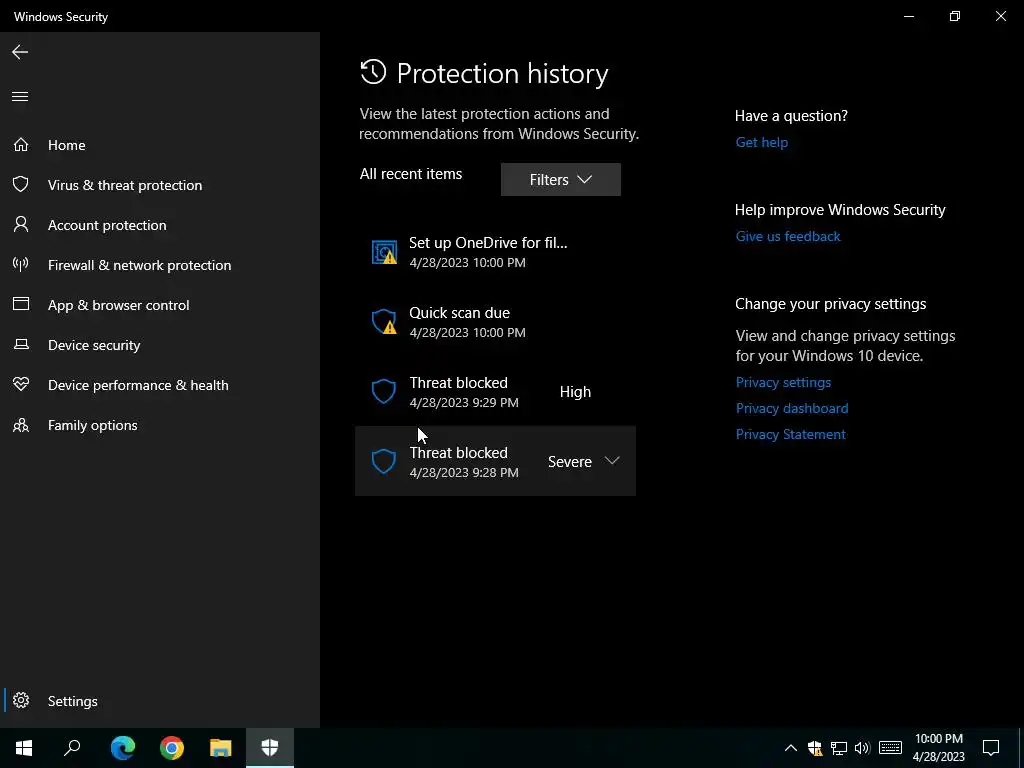Open the hamburger navigation menu
This screenshot has height=768, width=1024.
pos(20,97)
